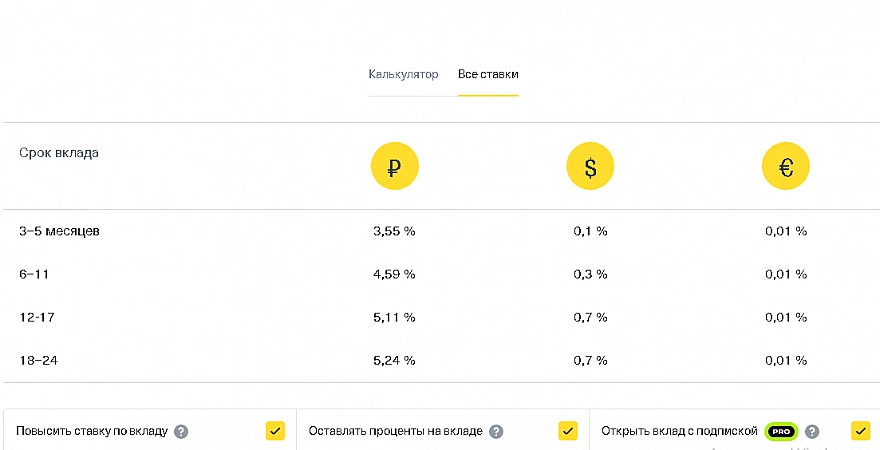Uncheck the 'Повысить ставку по вкладу' checkbox

point(275,431)
